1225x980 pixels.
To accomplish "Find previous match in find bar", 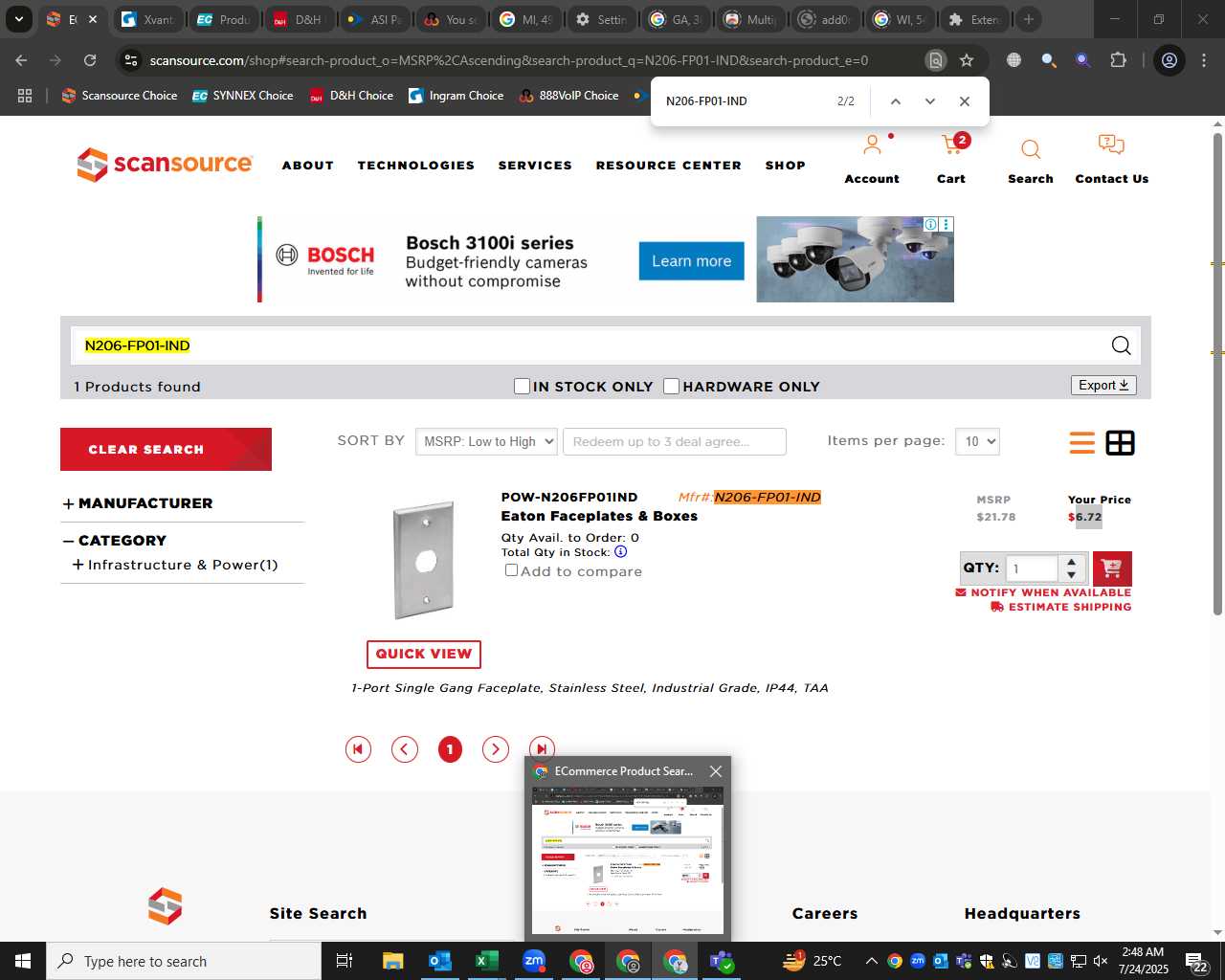I will pos(896,101).
